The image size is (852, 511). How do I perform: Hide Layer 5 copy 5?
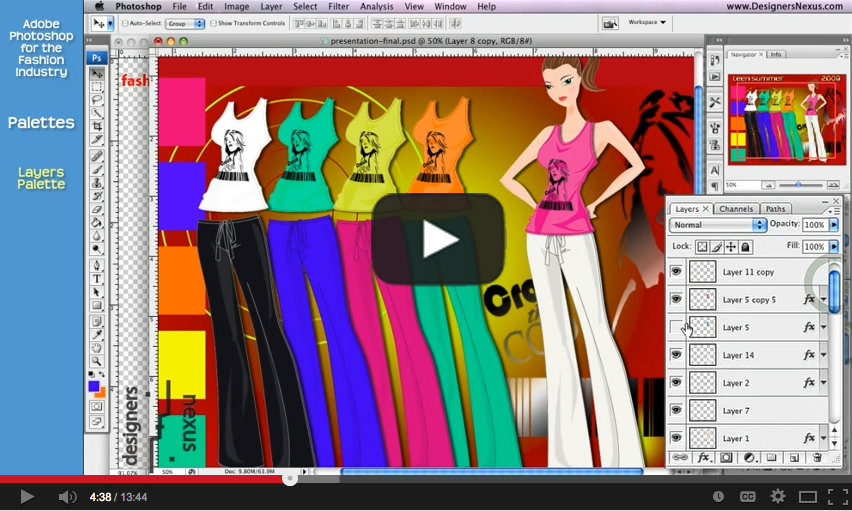[676, 299]
